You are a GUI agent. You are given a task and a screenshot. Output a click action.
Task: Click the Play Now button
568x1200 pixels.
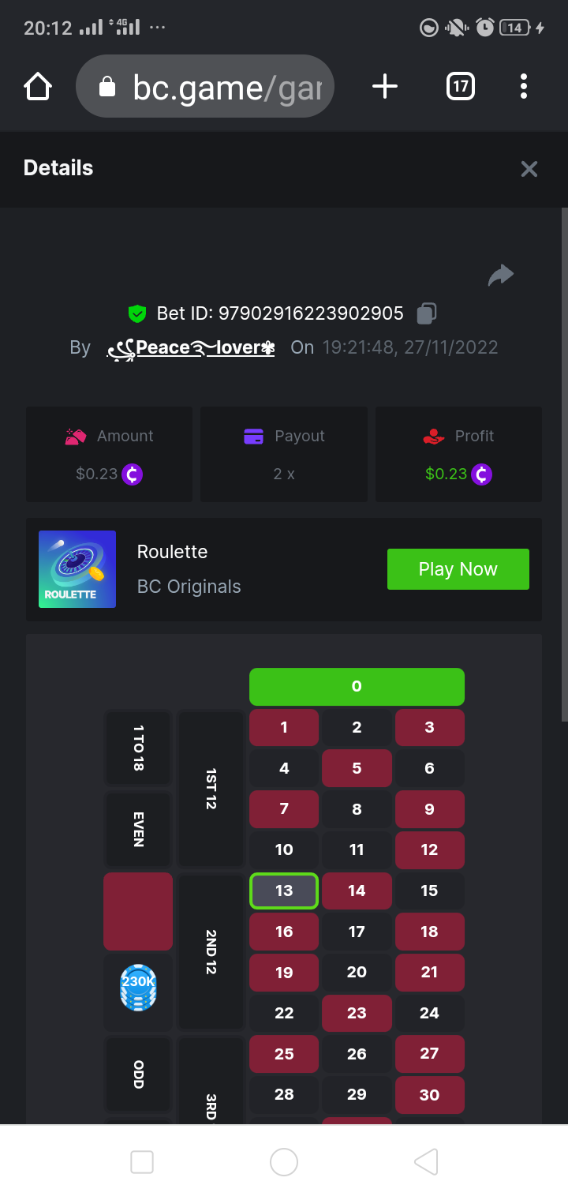click(x=458, y=569)
